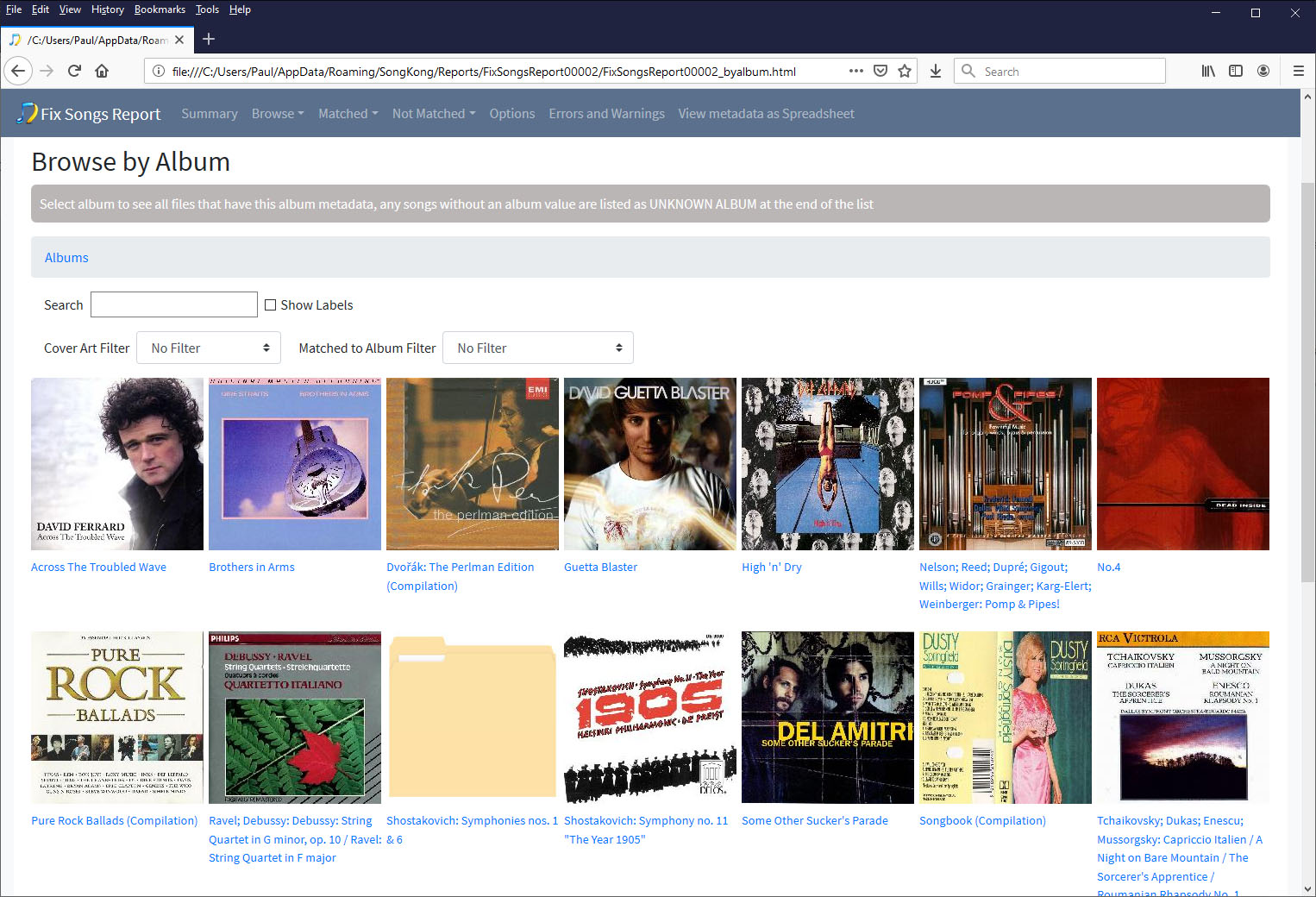The width and height of the screenshot is (1316, 897).
Task: Open the Perlman Edition album cover
Action: 473,464
